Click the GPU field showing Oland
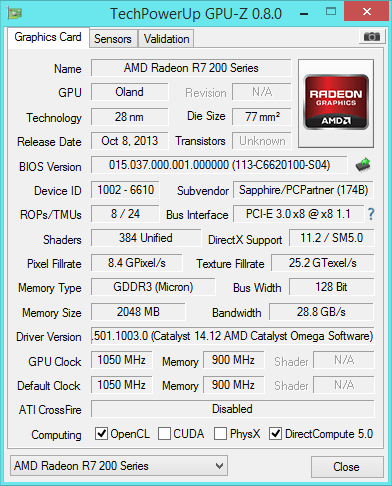 tap(129, 92)
